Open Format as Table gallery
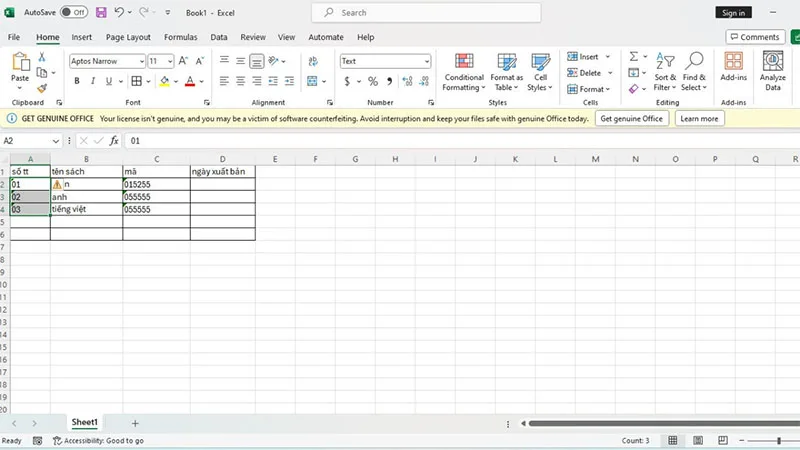 507,72
